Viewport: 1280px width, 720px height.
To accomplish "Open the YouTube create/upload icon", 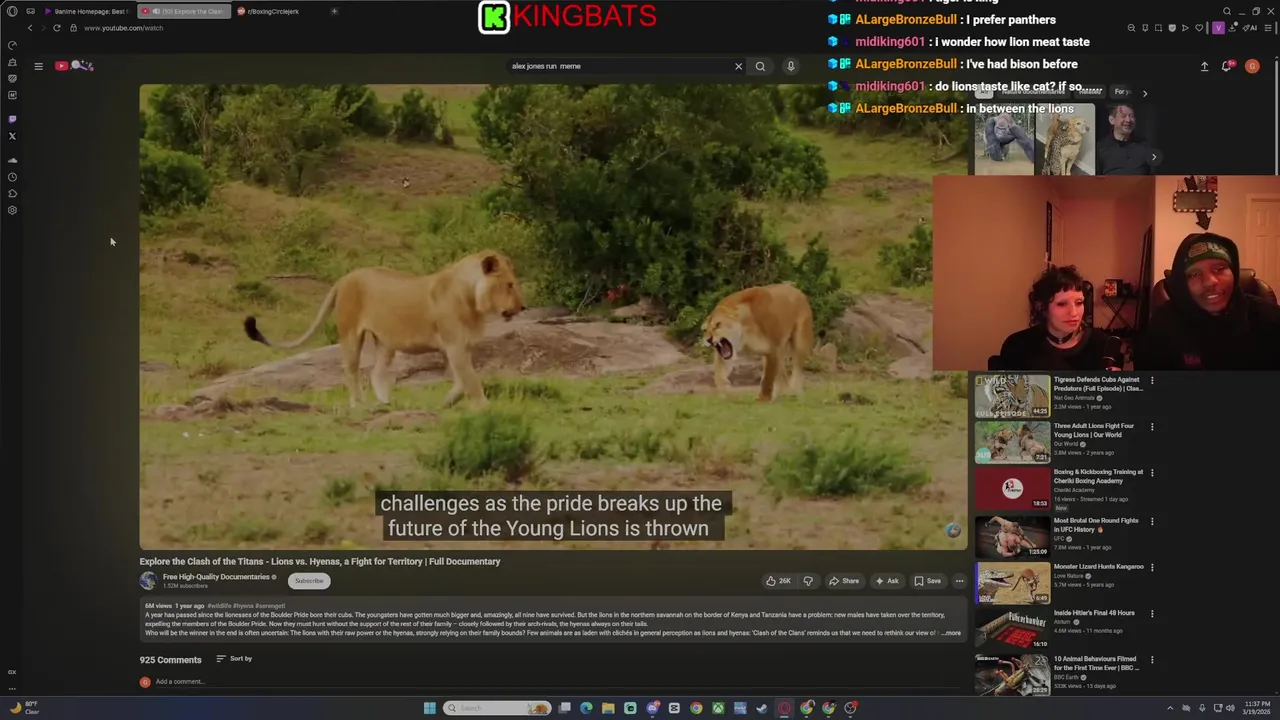I will [x=1204, y=66].
